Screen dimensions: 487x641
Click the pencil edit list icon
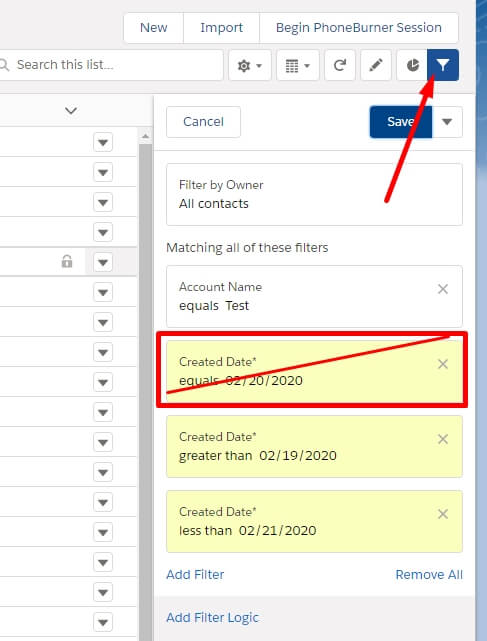[376, 65]
